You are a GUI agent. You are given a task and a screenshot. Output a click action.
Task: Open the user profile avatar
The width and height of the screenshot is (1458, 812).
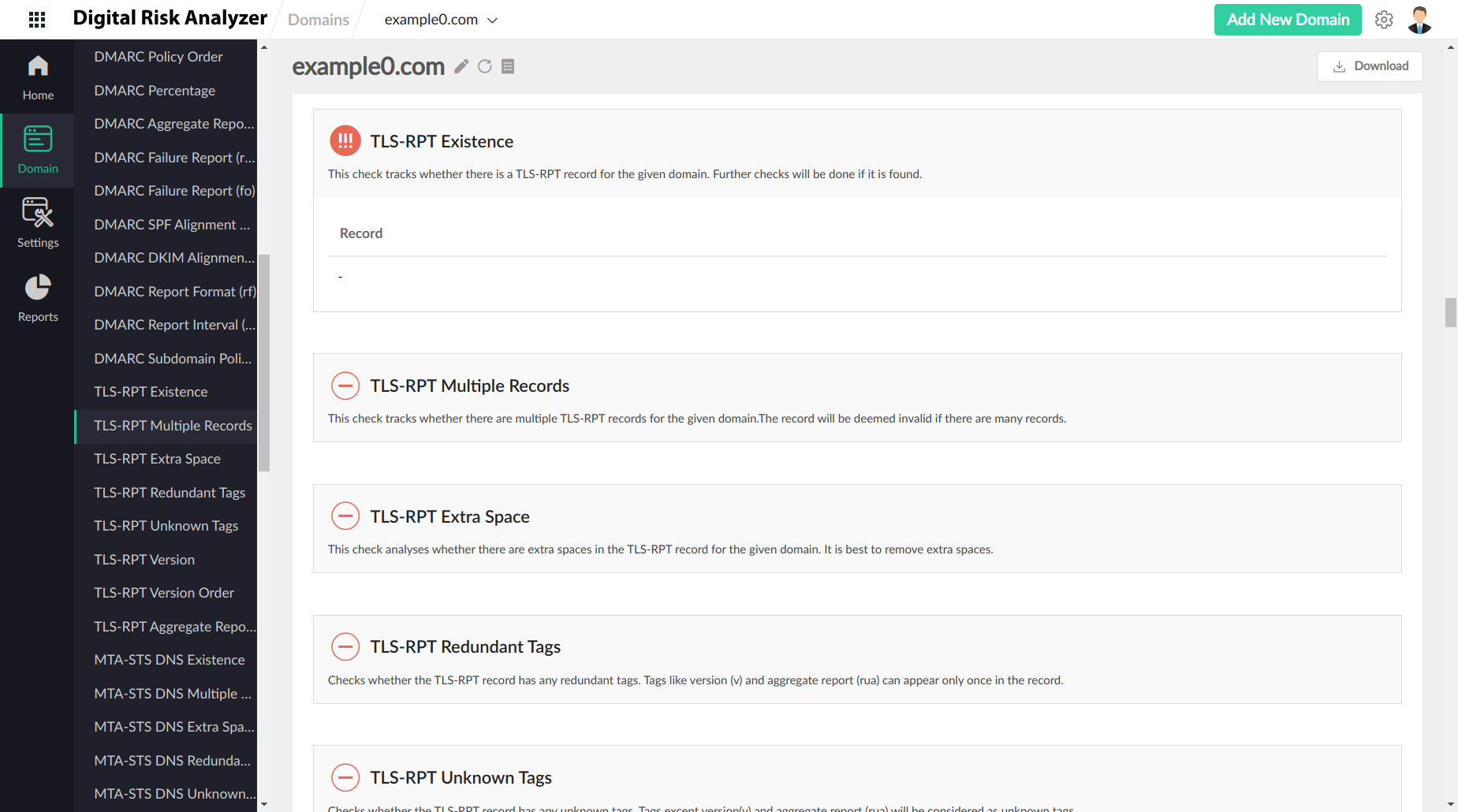[1419, 19]
